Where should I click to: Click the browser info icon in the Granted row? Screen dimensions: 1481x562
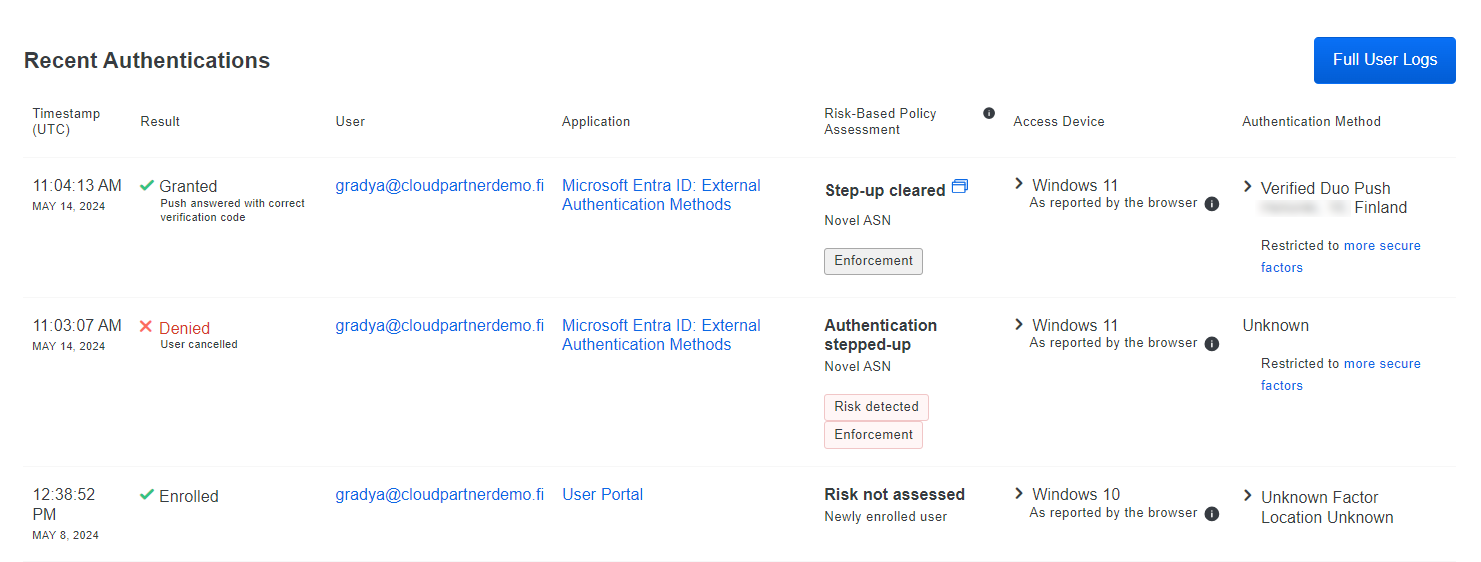coord(1211,204)
